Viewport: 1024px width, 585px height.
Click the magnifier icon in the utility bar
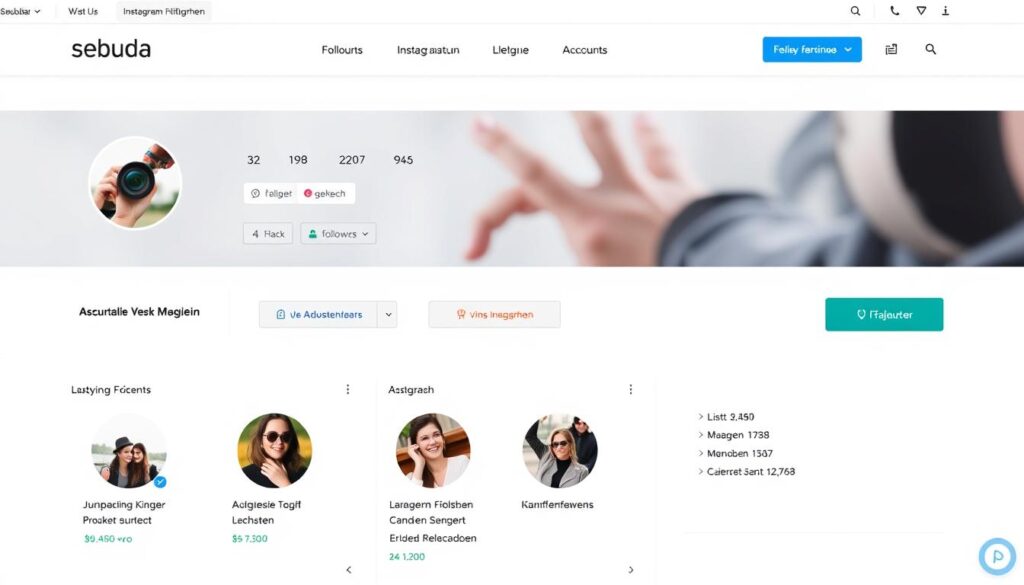pyautogui.click(x=855, y=11)
